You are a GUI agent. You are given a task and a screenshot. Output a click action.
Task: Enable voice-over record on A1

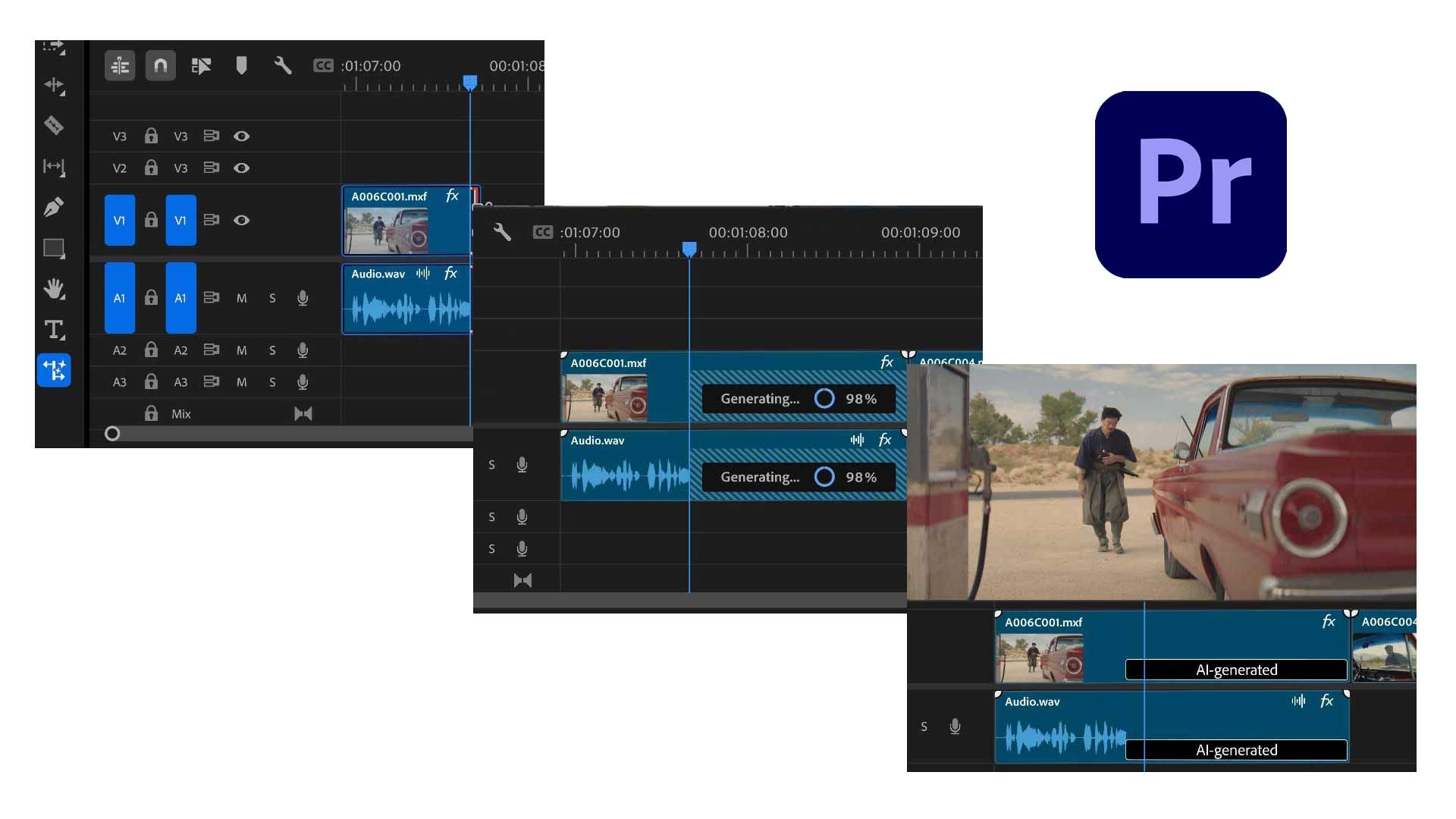pos(303,298)
